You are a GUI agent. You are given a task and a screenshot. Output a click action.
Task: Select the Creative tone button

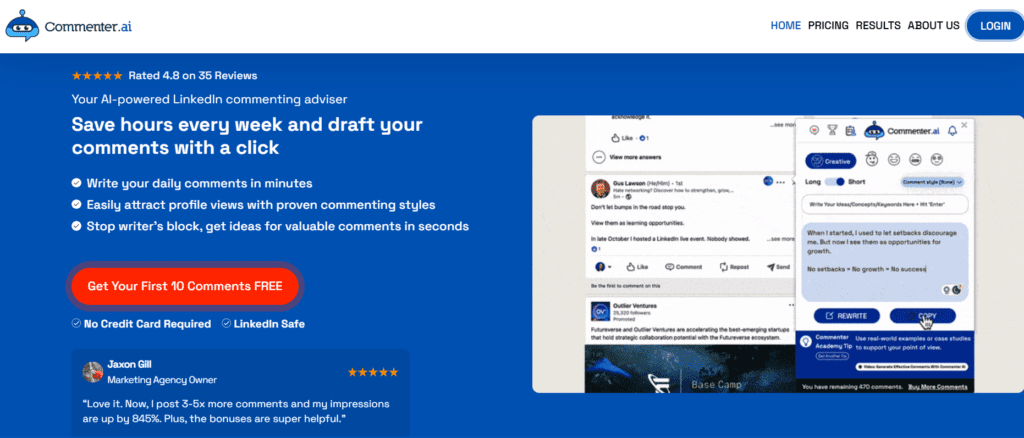point(830,161)
